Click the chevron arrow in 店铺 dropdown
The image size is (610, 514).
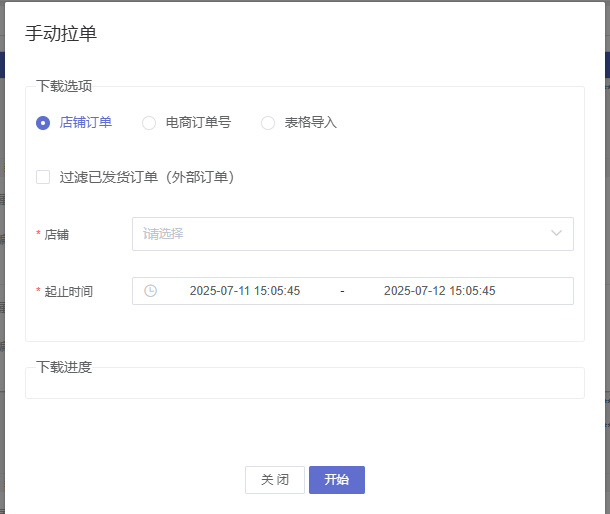(556, 234)
